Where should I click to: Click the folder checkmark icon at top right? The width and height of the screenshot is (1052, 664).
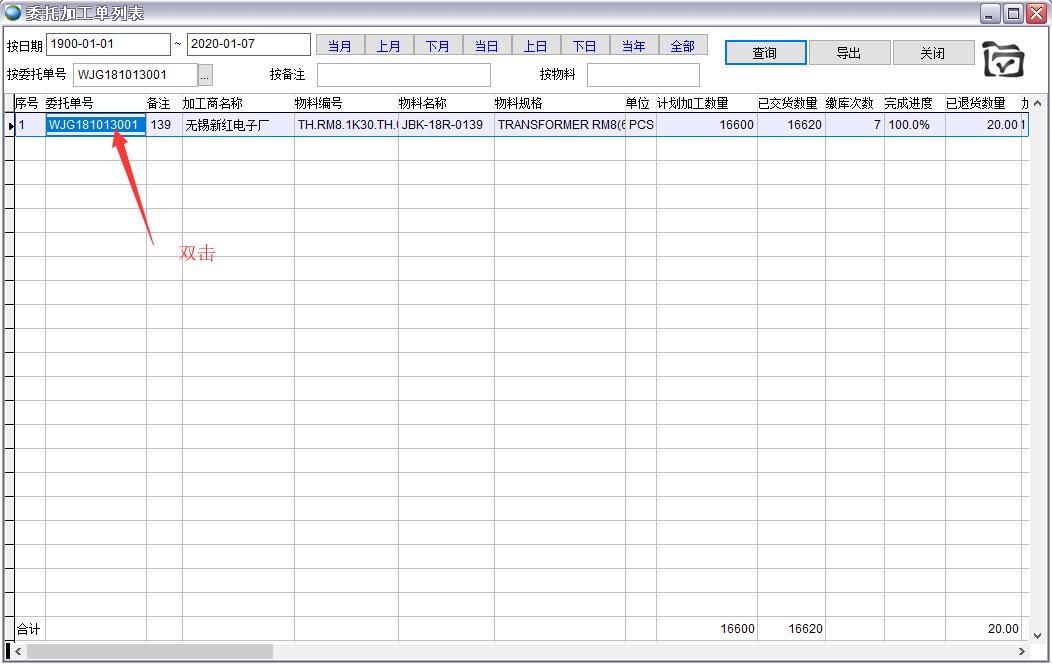(x=1003, y=60)
